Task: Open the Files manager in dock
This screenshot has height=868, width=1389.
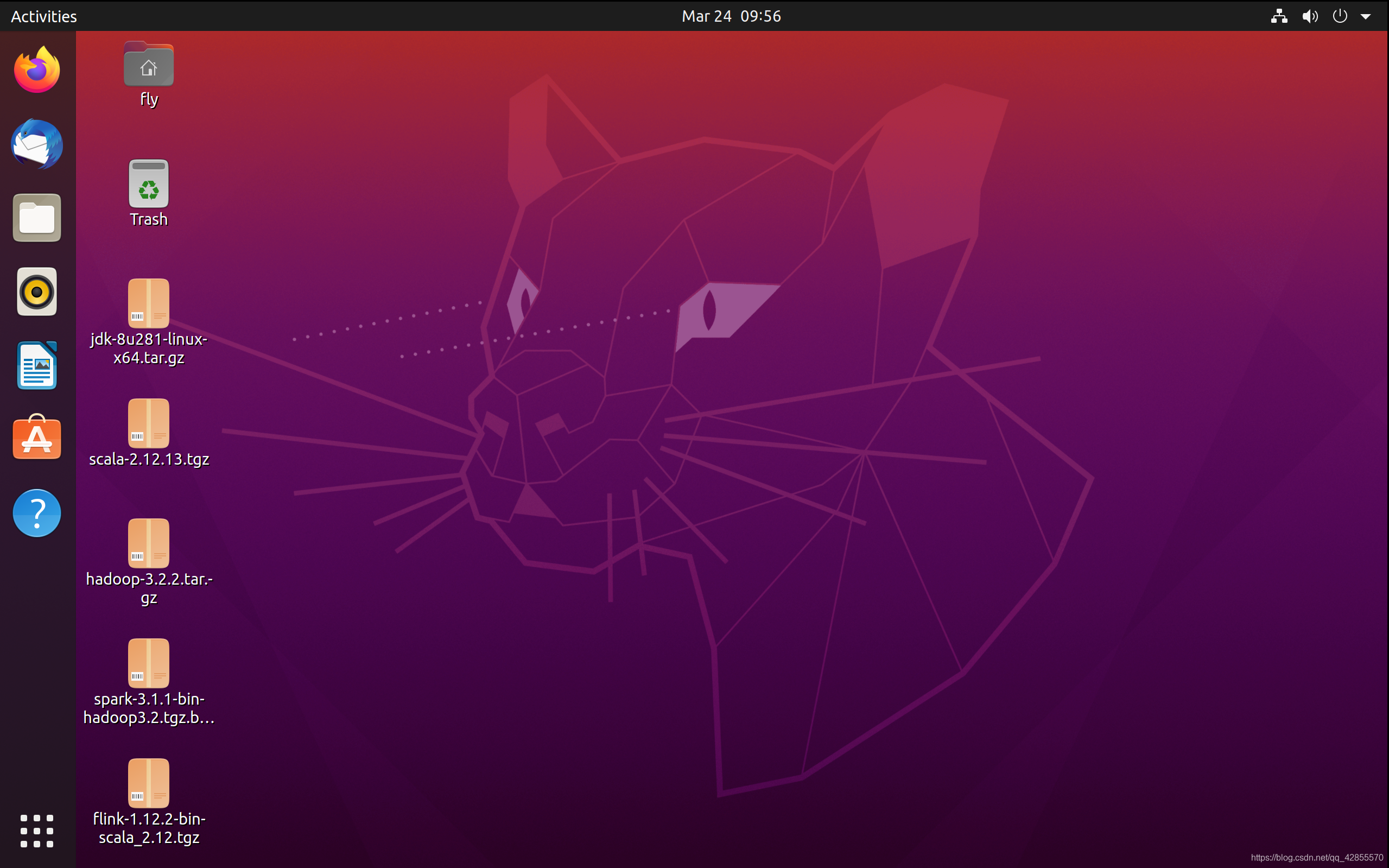Action: pos(37,218)
